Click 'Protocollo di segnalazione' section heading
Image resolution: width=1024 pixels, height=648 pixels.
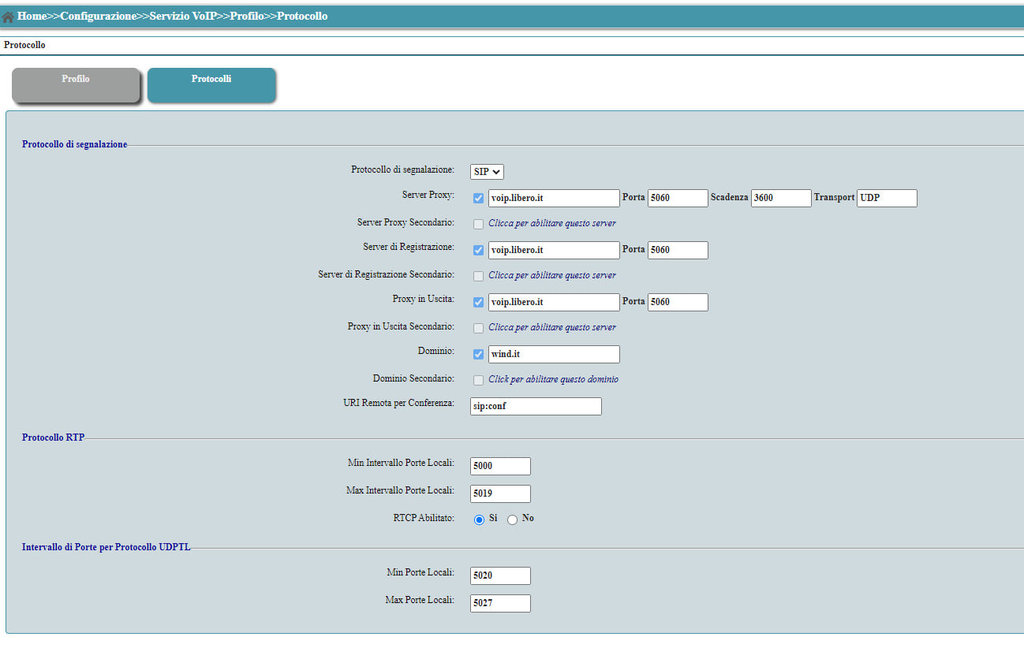coord(74,144)
